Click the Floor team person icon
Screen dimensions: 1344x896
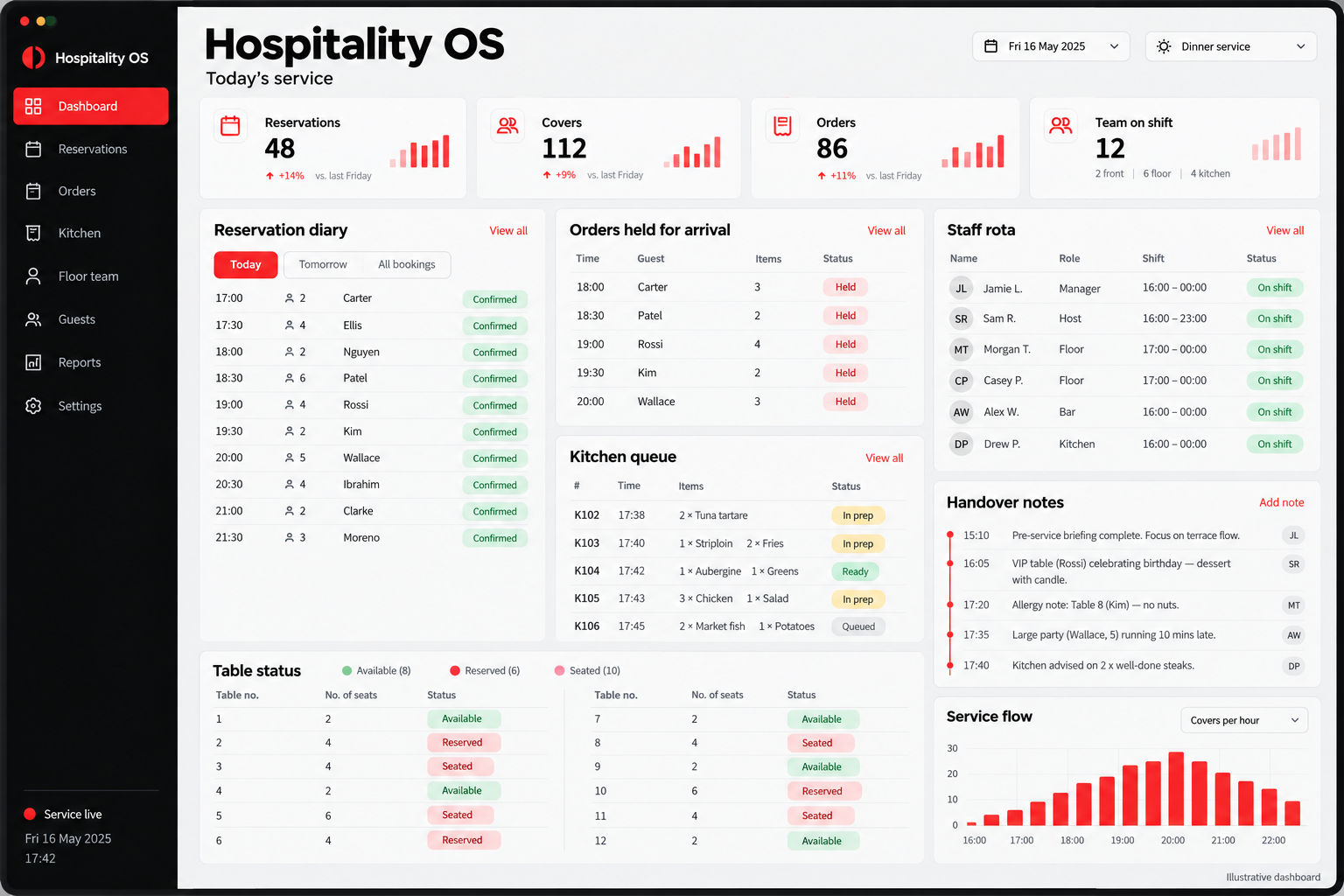tap(33, 276)
